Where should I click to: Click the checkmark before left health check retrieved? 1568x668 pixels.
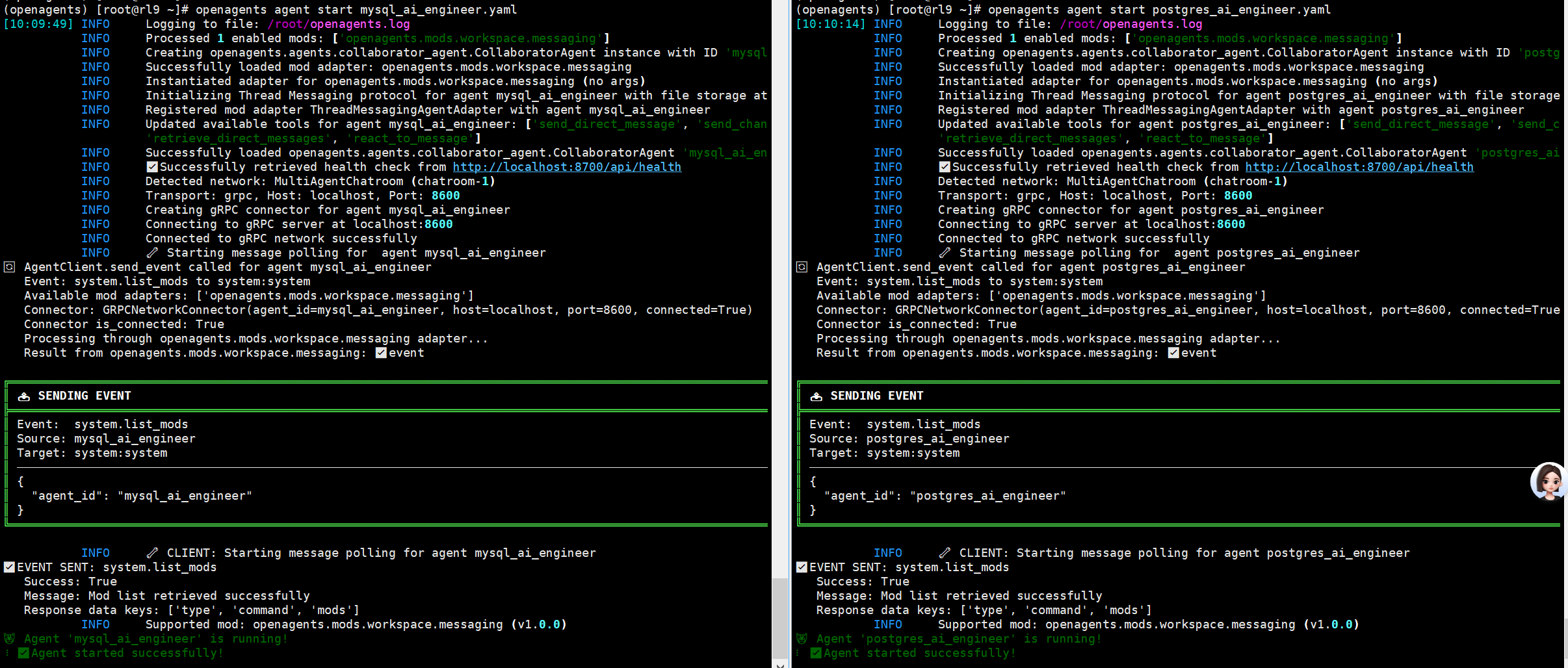153,167
